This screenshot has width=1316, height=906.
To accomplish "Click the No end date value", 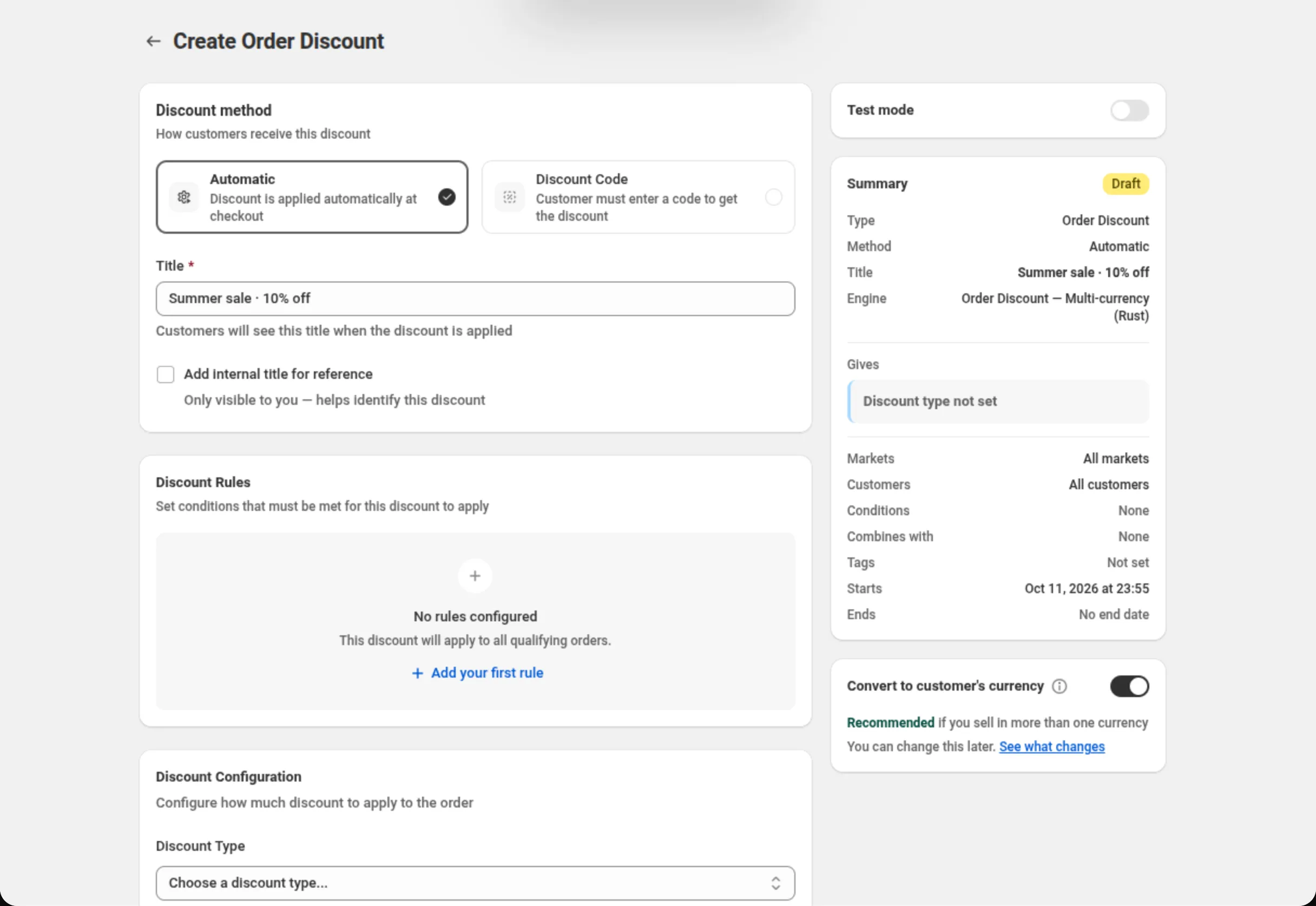I will coord(1114,615).
